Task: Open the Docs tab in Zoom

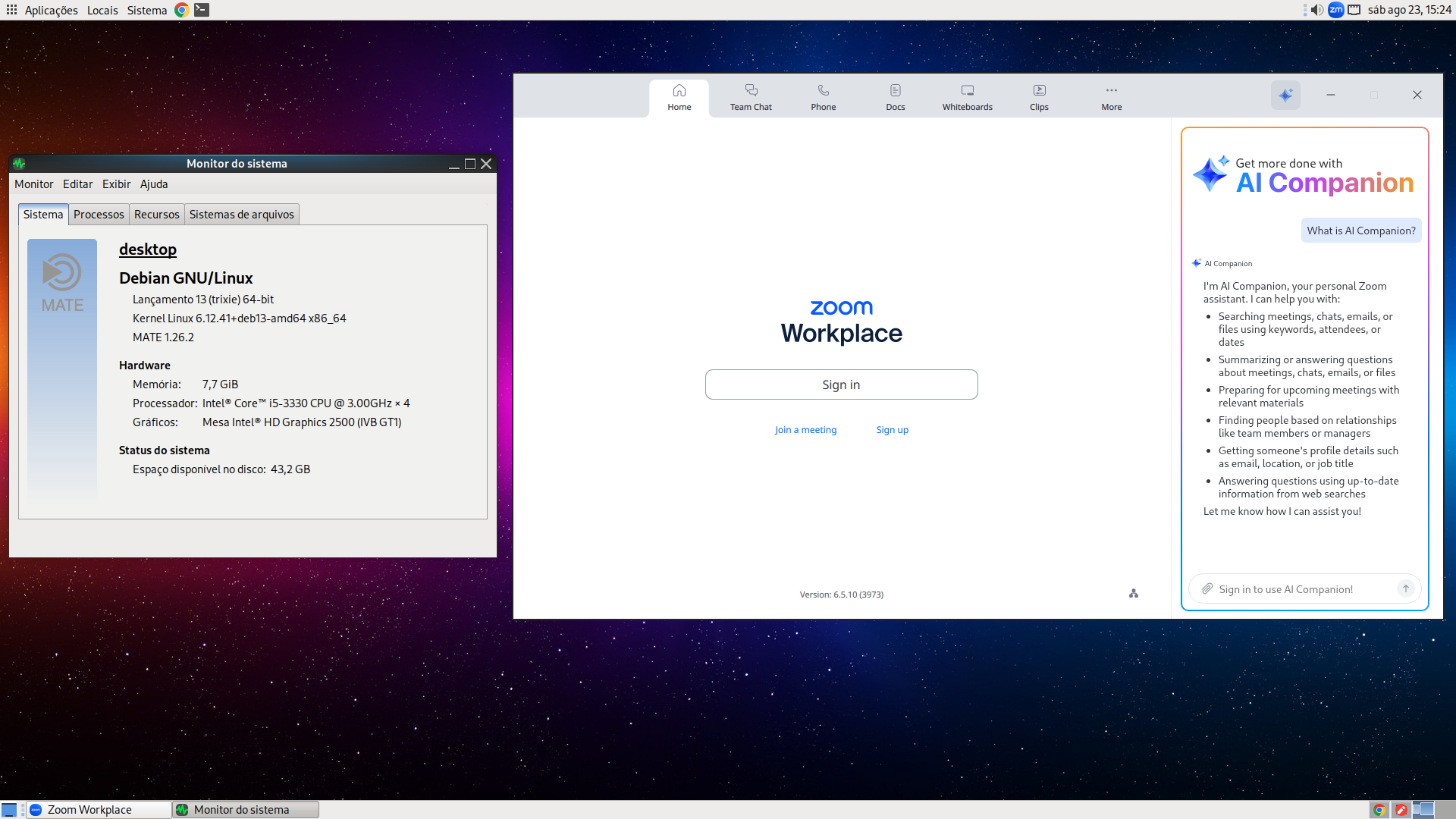Action: click(x=895, y=98)
